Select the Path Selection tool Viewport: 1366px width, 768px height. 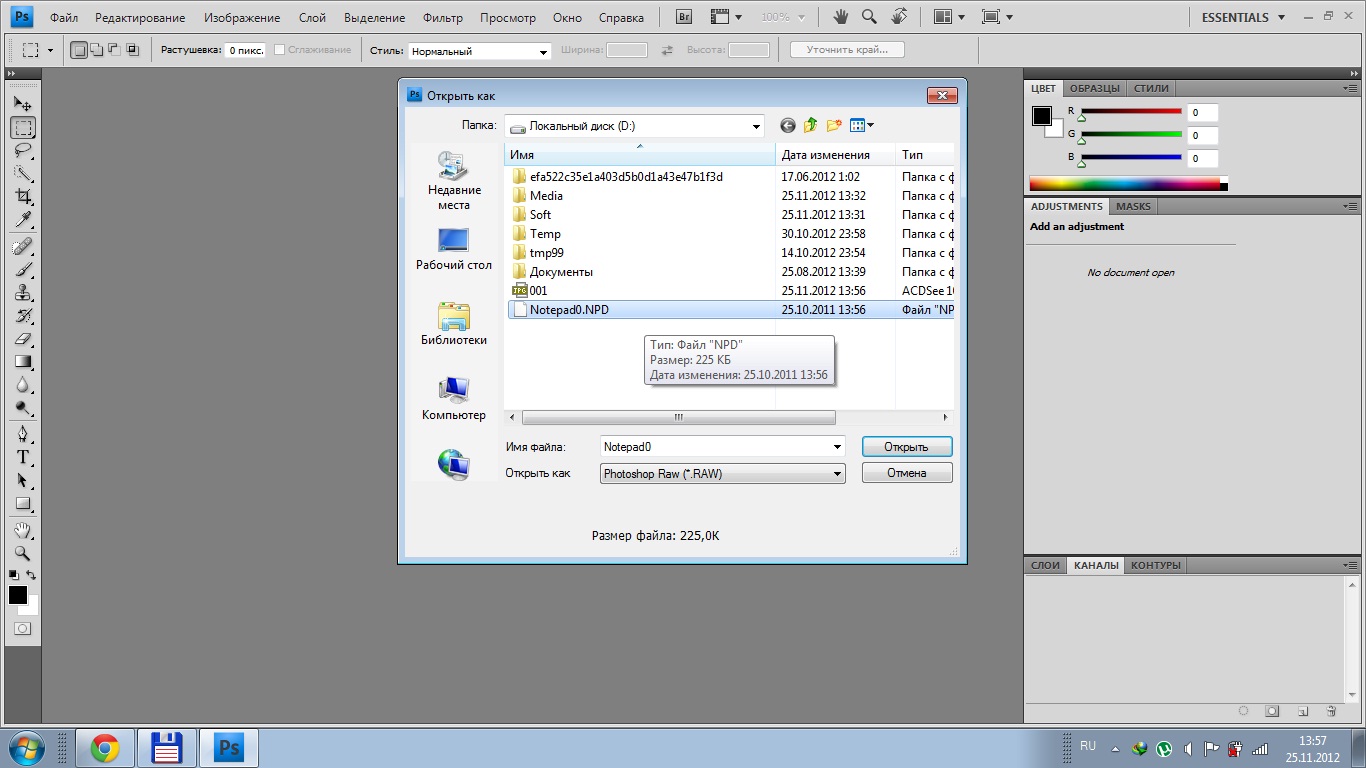pyautogui.click(x=23, y=480)
